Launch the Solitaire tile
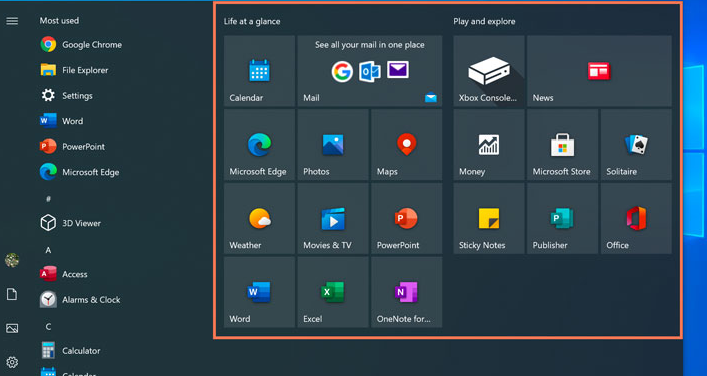Viewport: 707px width, 376px height. 636,145
